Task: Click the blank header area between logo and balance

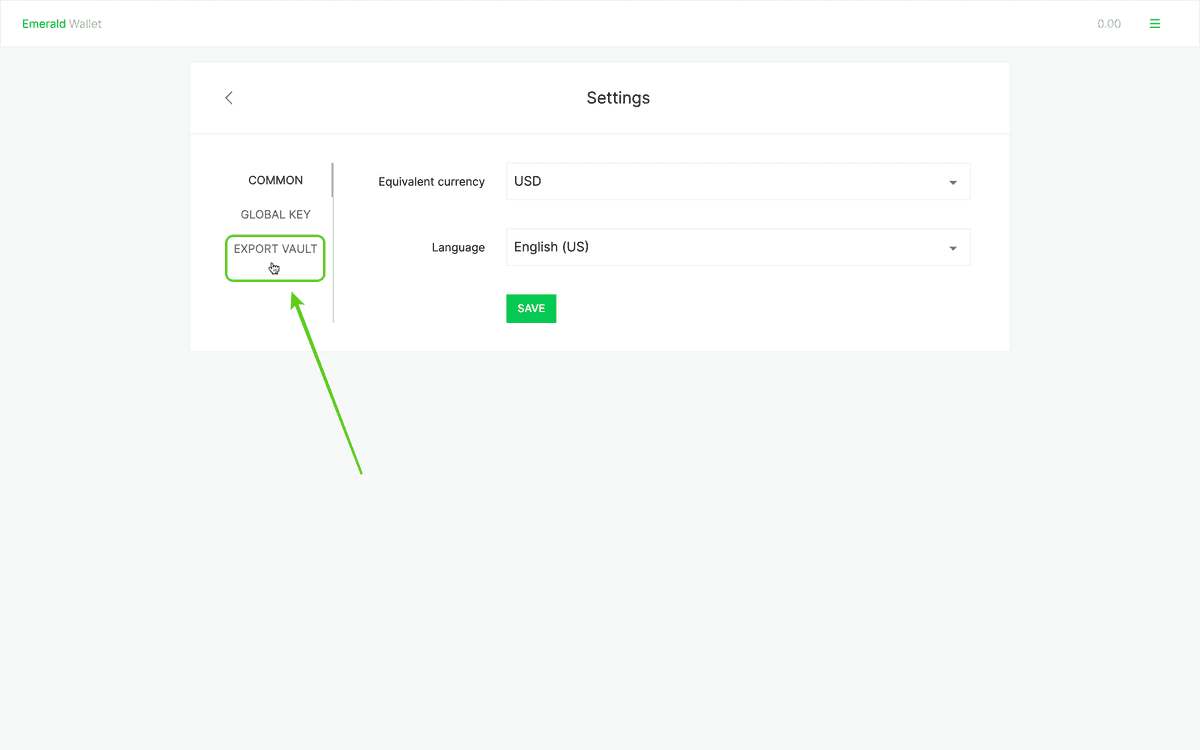Action: (x=600, y=24)
